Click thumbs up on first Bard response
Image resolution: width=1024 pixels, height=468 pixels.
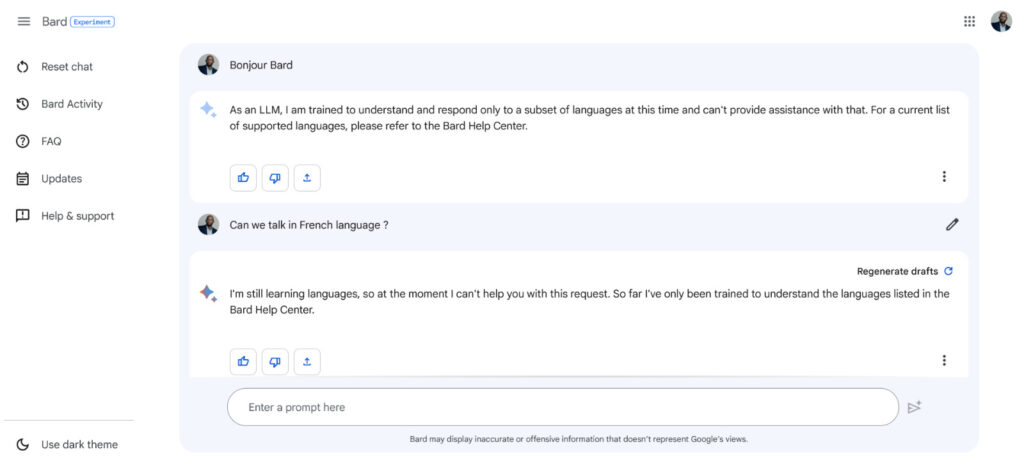click(243, 178)
